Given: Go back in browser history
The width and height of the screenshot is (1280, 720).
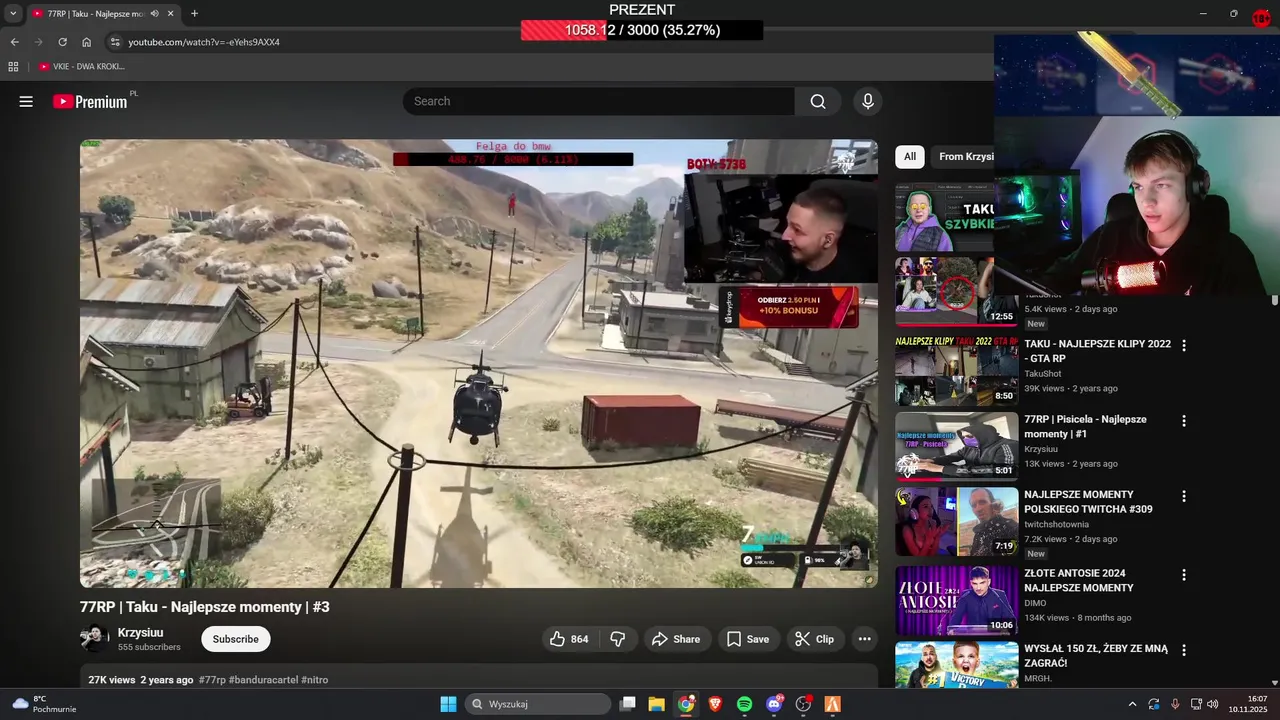Looking at the screenshot, I should [14, 42].
